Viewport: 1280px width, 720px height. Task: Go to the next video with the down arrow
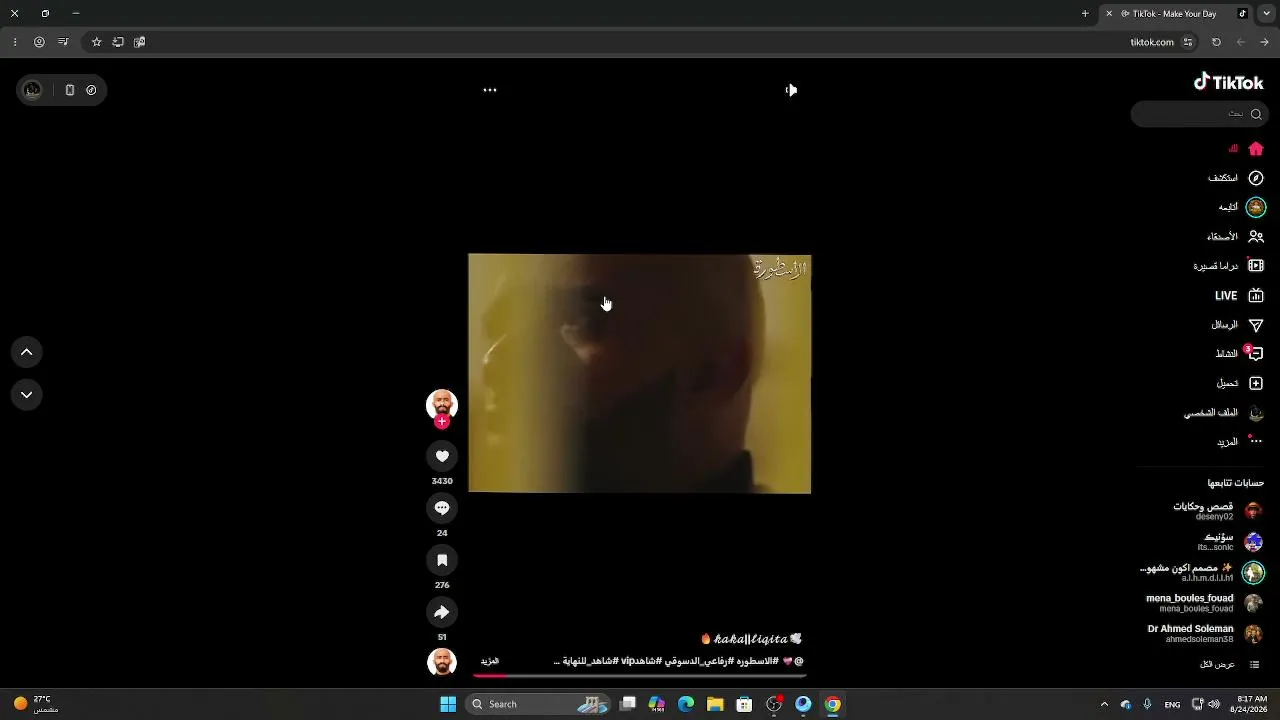click(x=27, y=395)
